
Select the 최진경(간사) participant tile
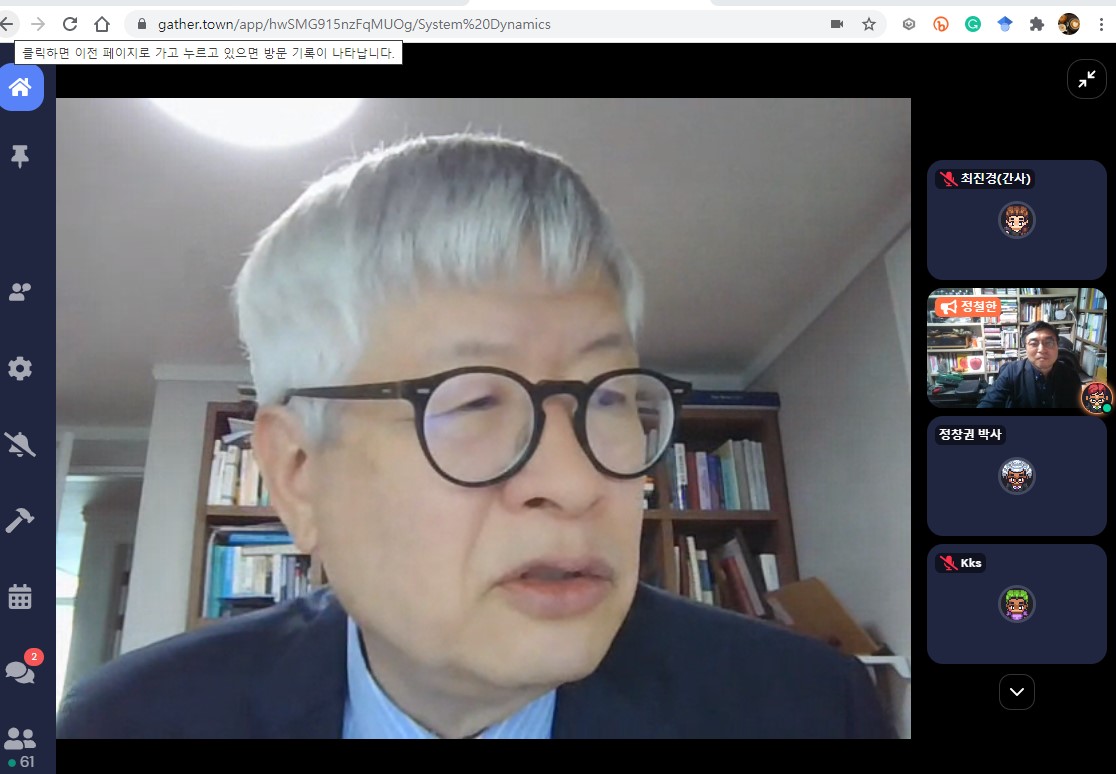coord(1016,220)
